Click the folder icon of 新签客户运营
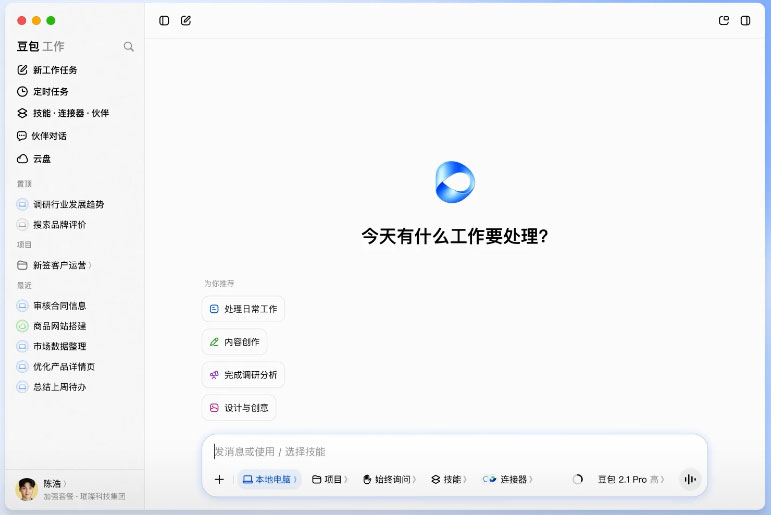771x515 pixels. [22, 265]
